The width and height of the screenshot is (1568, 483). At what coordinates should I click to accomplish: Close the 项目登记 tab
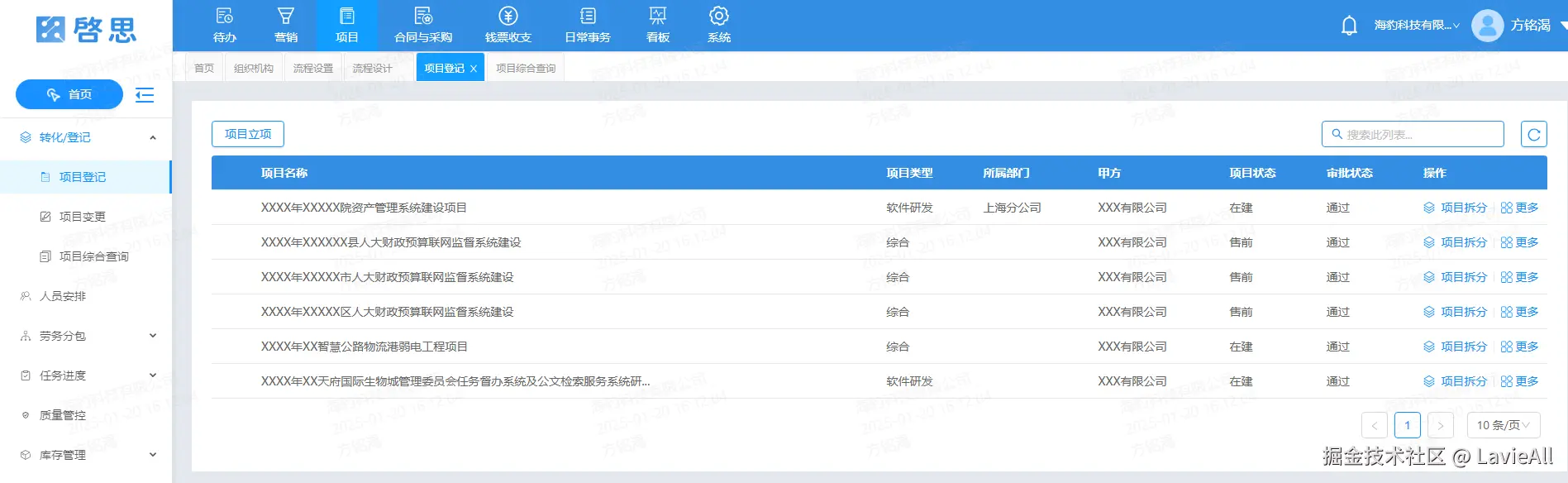[474, 69]
